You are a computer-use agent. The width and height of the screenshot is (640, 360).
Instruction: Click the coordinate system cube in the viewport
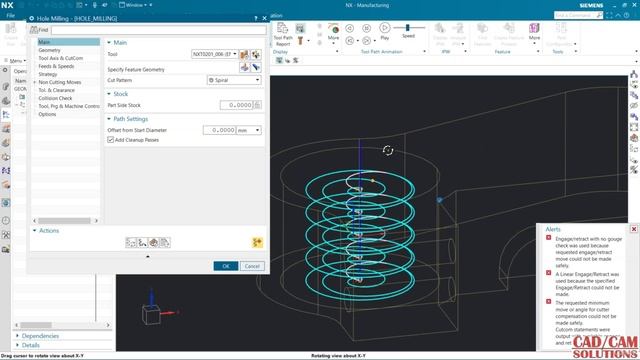point(151,315)
